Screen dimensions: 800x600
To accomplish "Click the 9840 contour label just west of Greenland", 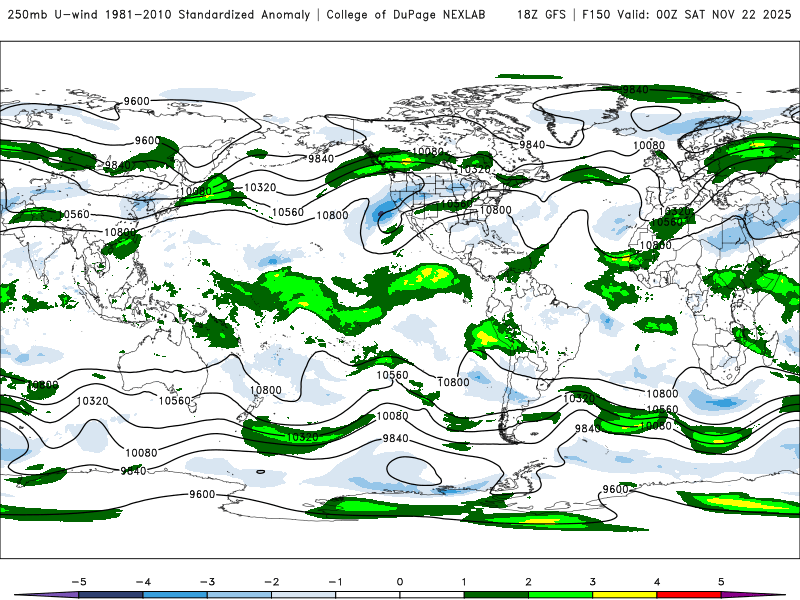I will (532, 145).
